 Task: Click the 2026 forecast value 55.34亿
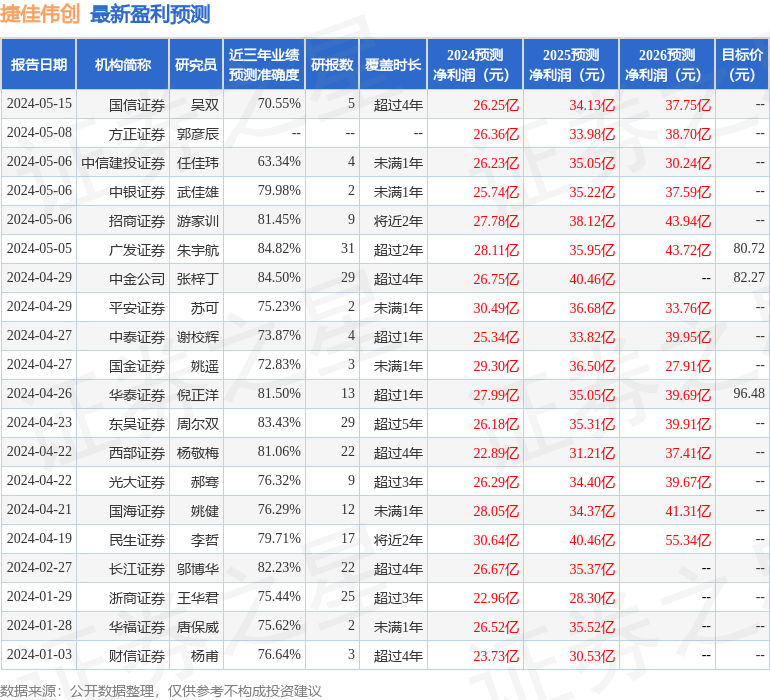click(x=688, y=540)
